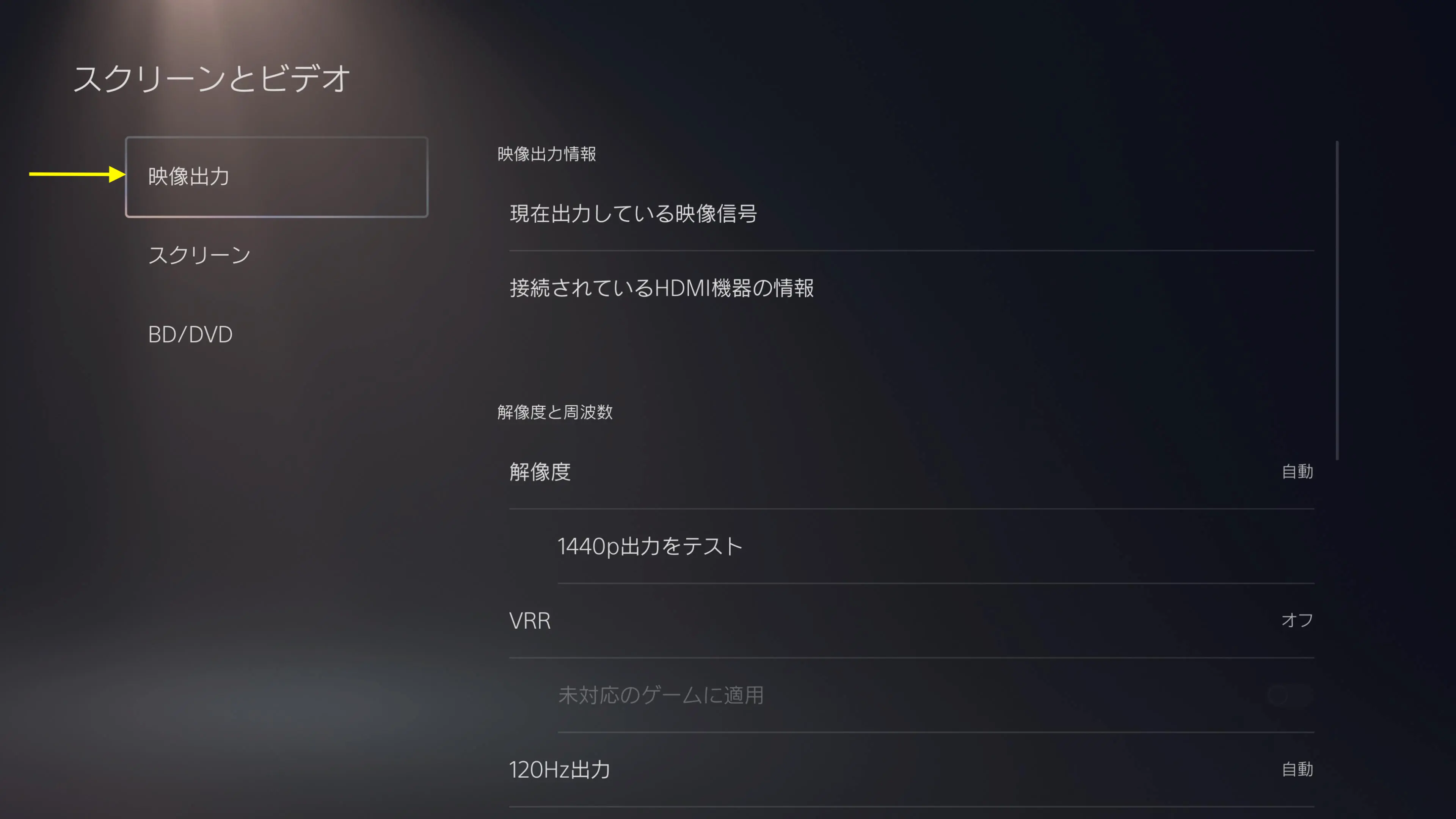The image size is (1456, 819).
Task: Click the yellow arrow pointing at 映像出力
Action: click(77, 174)
